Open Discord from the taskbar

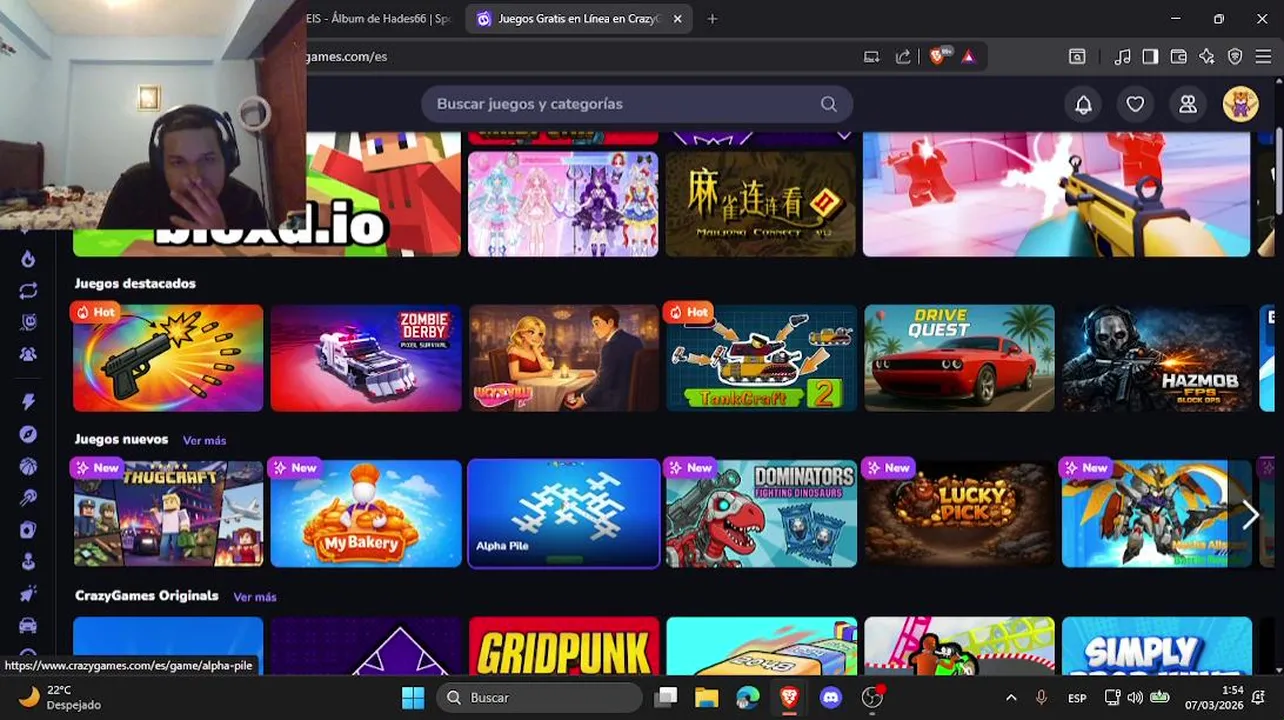[x=831, y=698]
